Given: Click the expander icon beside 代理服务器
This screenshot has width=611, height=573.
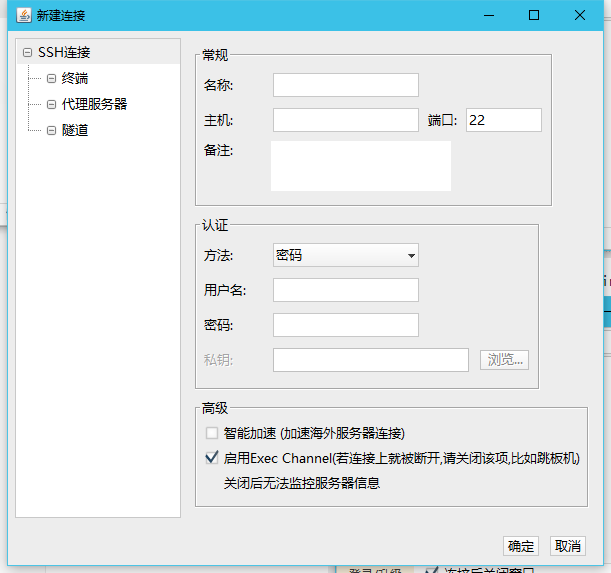Looking at the screenshot, I should pos(51,104).
